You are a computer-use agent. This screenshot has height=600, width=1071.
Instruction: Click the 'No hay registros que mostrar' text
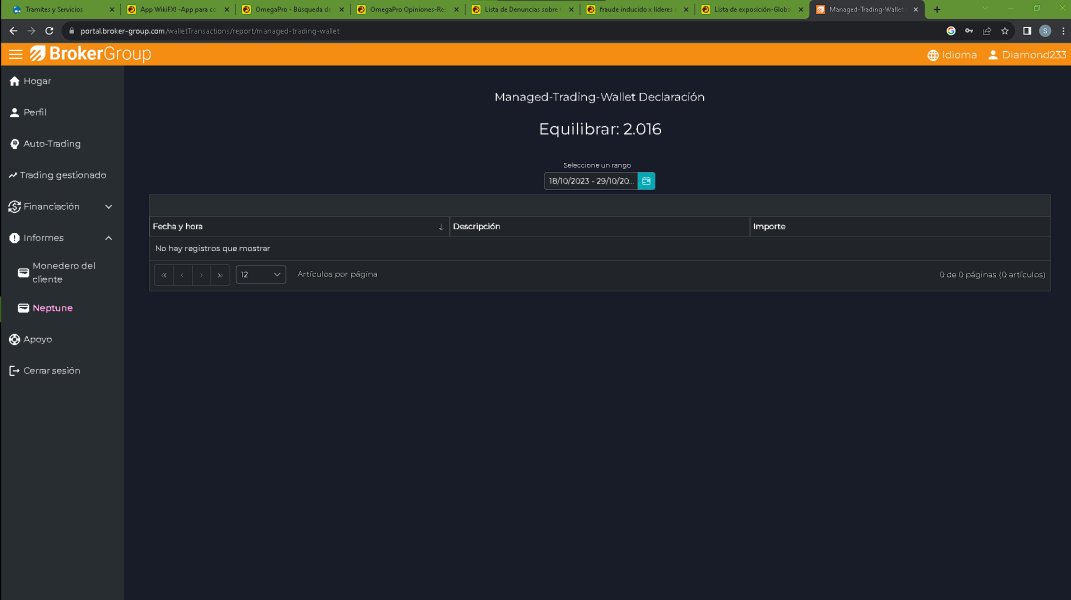click(x=212, y=248)
